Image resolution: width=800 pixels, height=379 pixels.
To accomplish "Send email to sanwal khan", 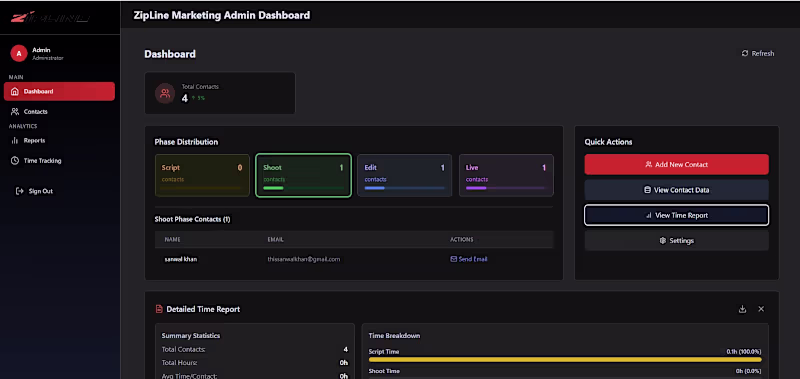I will 468,259.
